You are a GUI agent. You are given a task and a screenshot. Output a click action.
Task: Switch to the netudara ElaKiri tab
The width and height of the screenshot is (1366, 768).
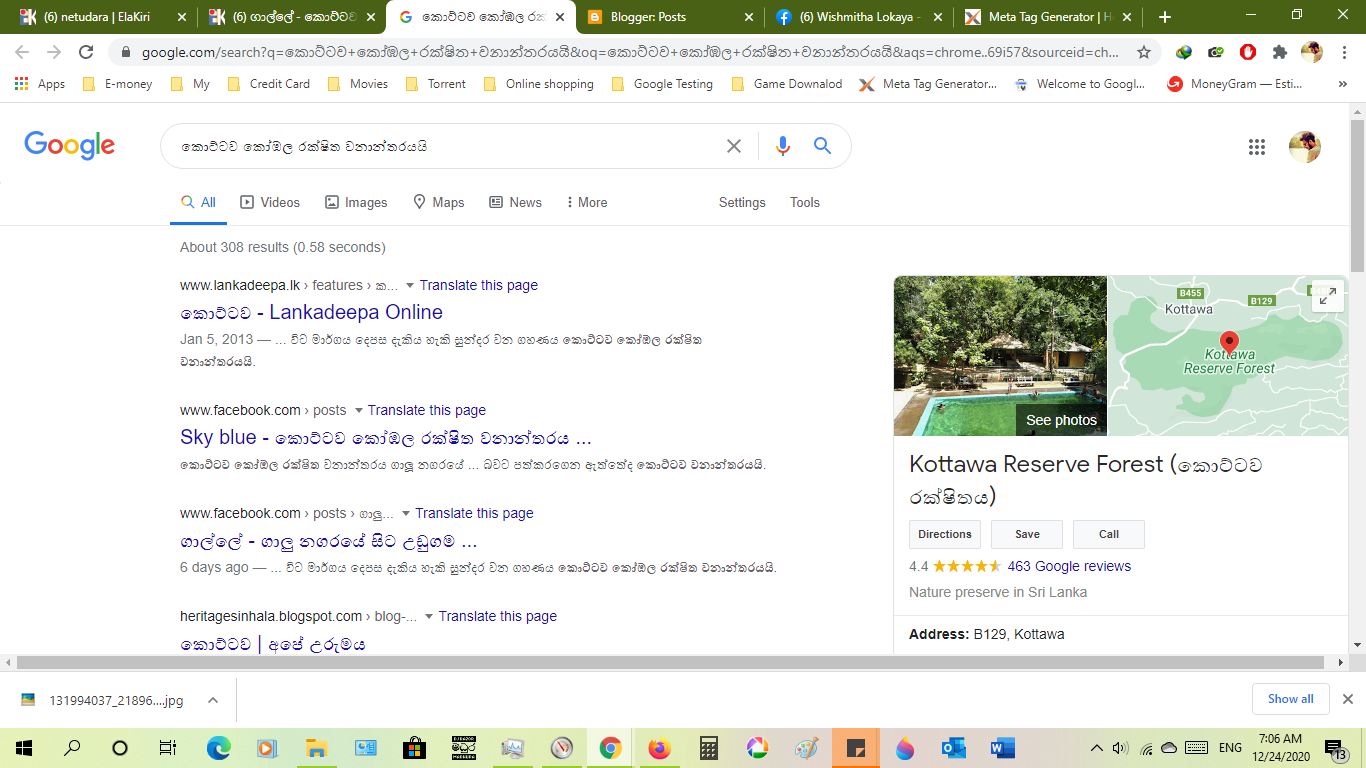102,17
